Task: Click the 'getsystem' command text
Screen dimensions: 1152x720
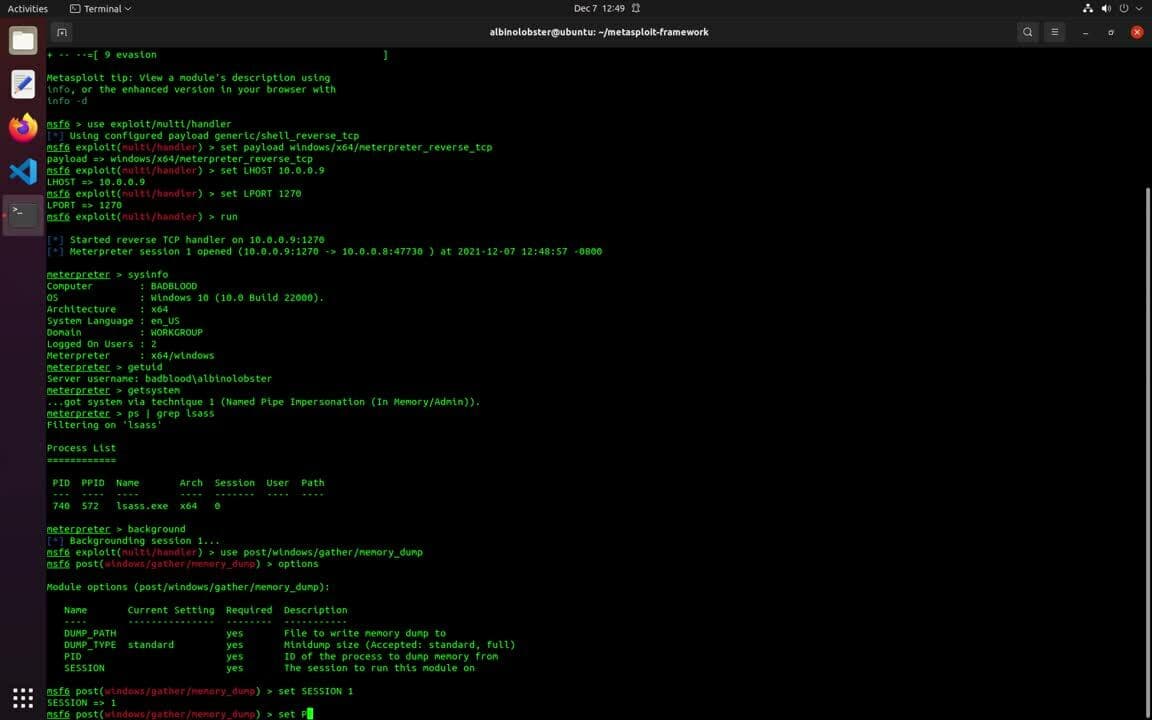Action: point(153,390)
